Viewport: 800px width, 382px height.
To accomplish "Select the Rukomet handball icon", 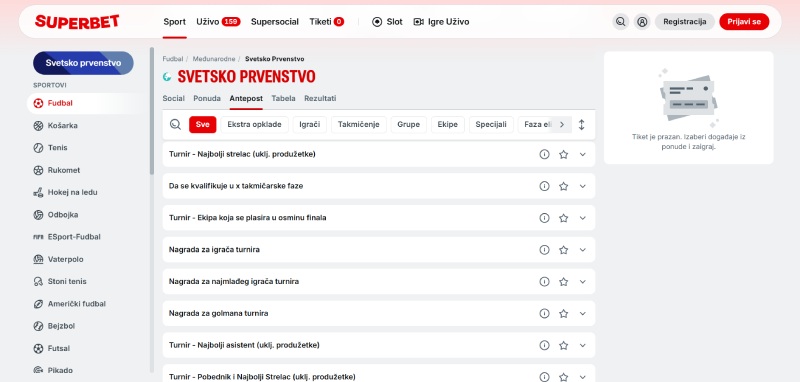I will coord(38,170).
